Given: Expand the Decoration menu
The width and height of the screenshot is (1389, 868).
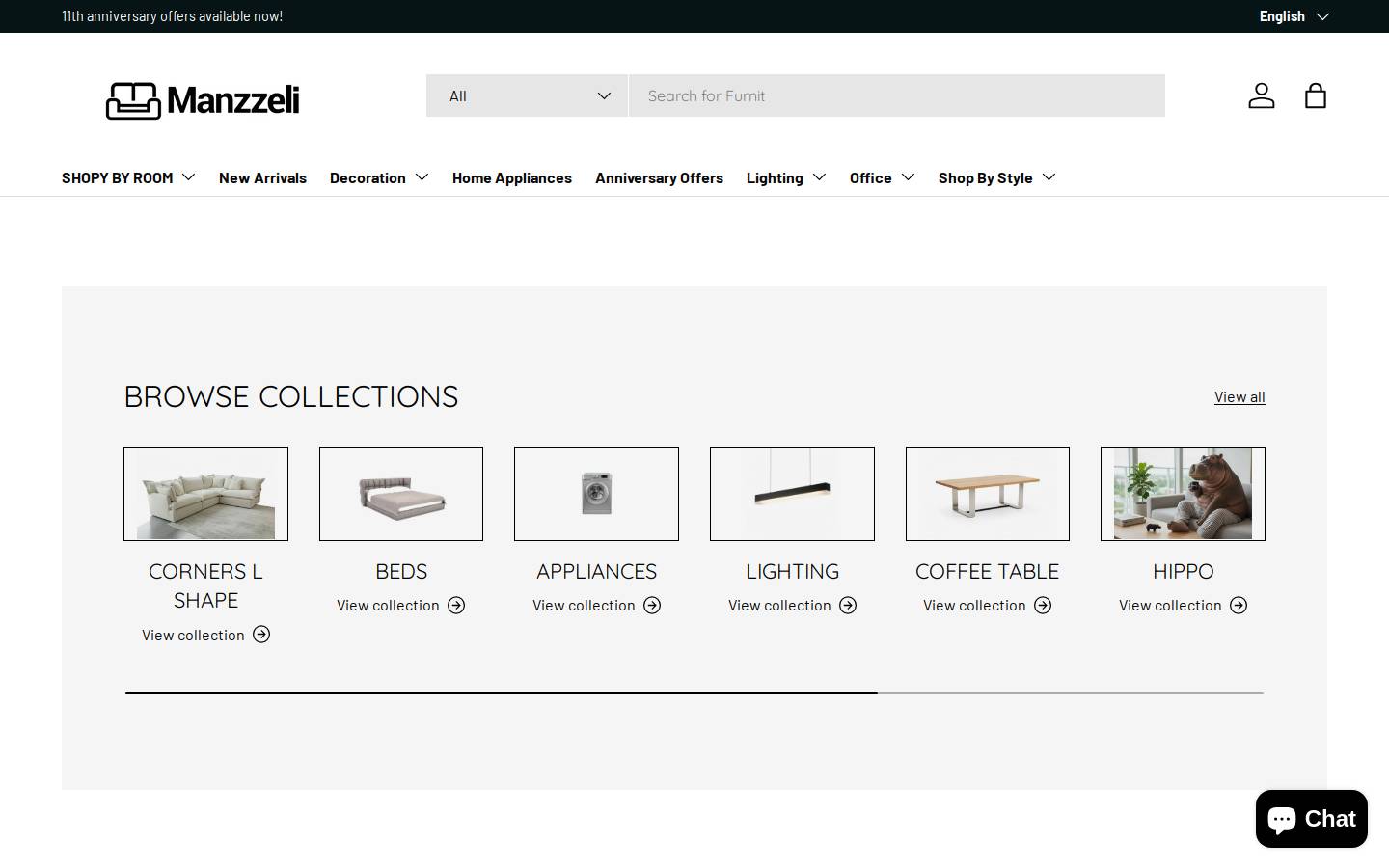Looking at the screenshot, I should point(379,177).
